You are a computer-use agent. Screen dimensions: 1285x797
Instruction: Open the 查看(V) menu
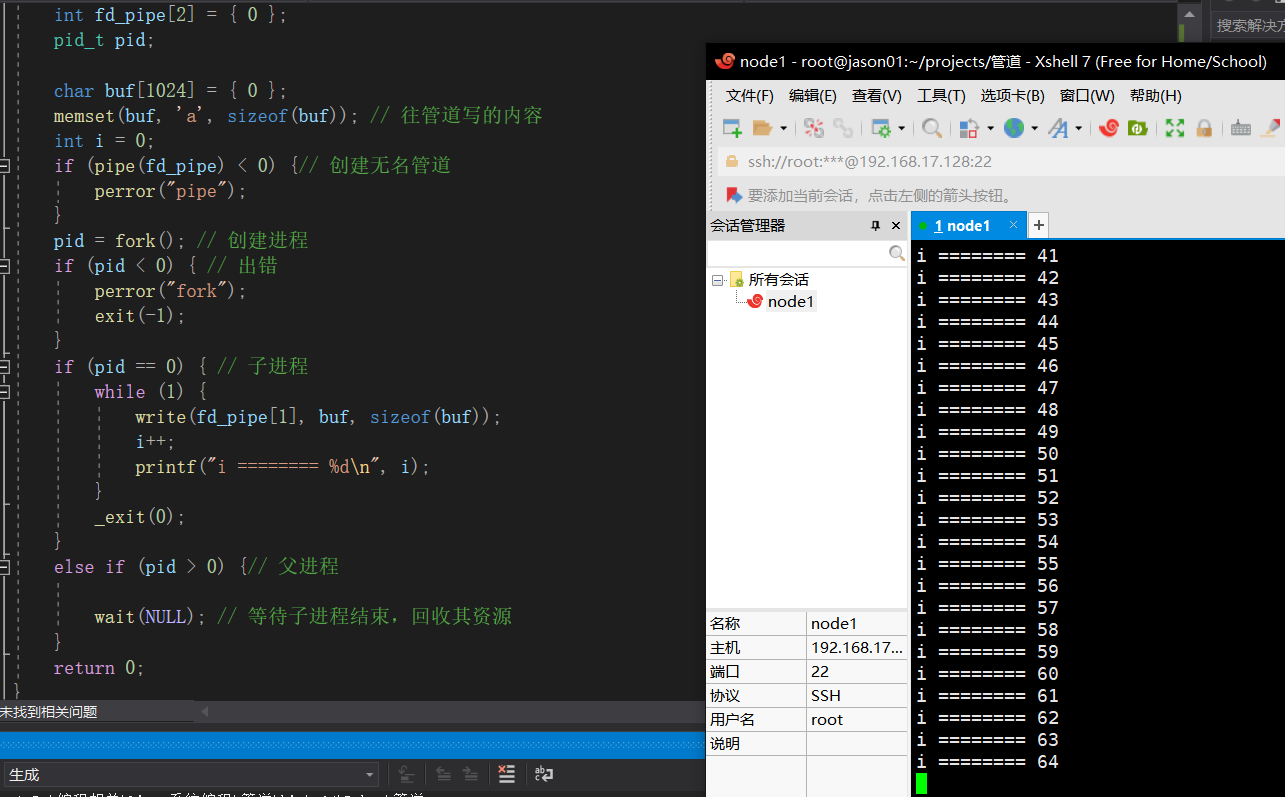(x=877, y=96)
